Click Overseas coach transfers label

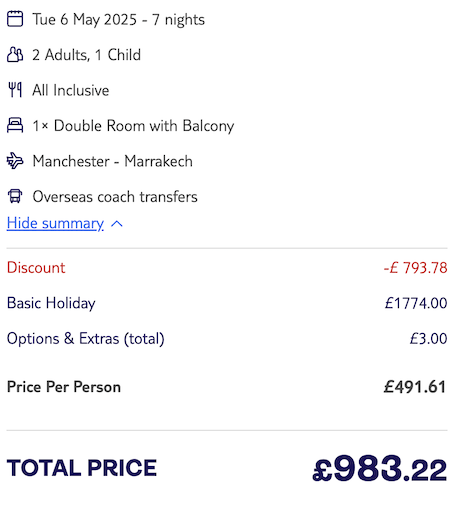tap(115, 197)
